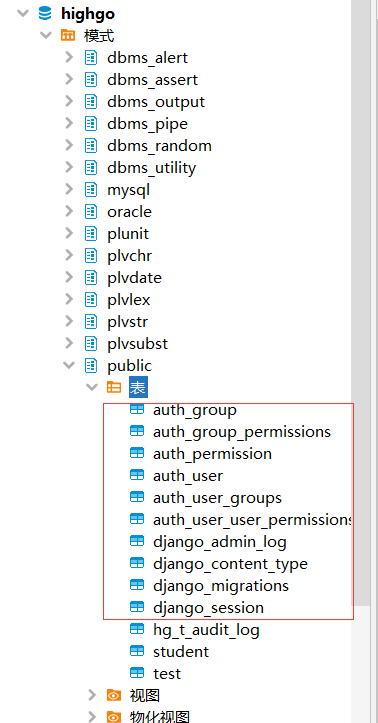This screenshot has height=723, width=378.
Task: Expand the 视图 views folder
Action: click(92, 695)
